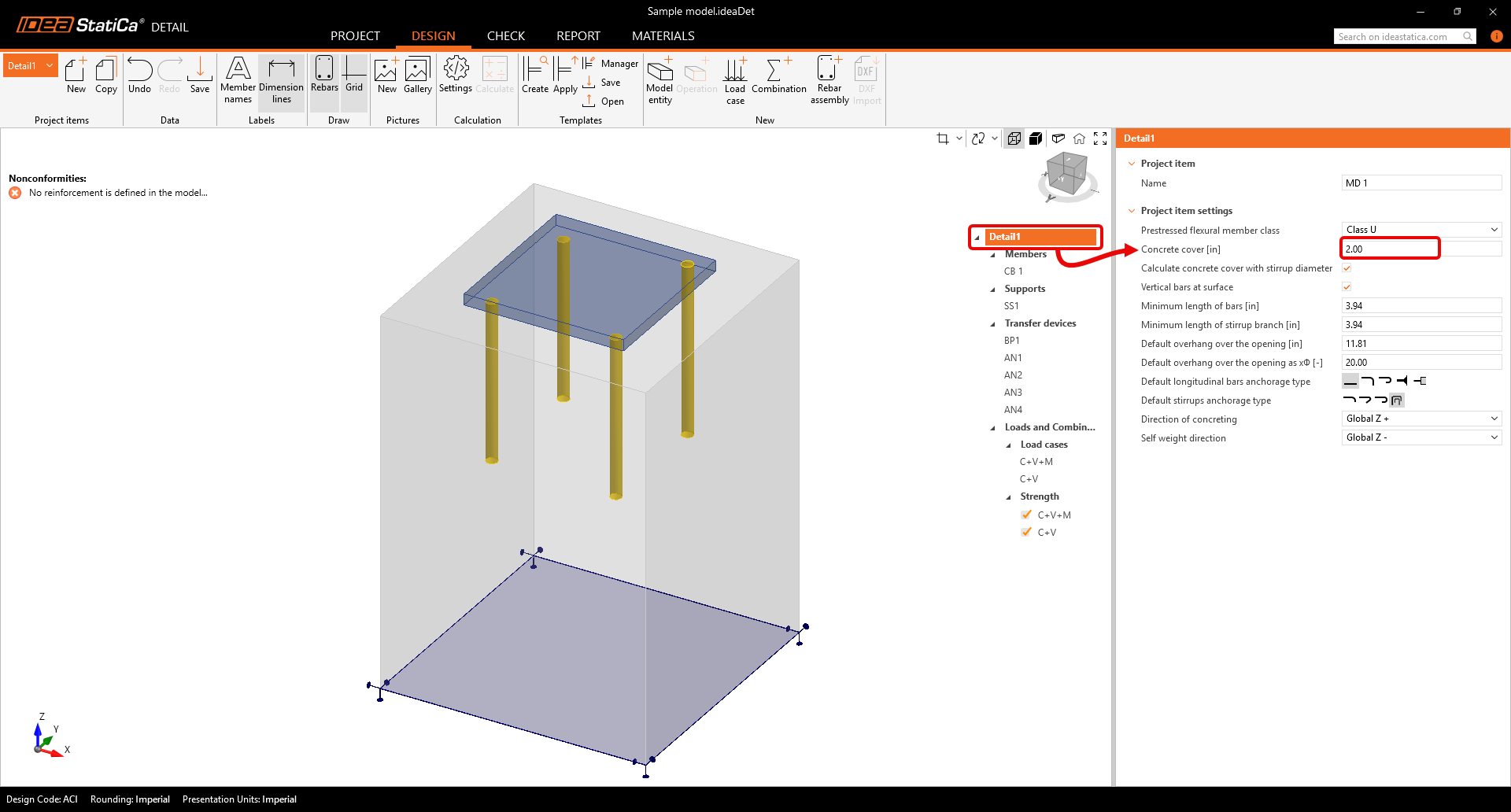
Task: Pick the hooked end longitudinal bars anchorage type
Action: [x=1368, y=381]
